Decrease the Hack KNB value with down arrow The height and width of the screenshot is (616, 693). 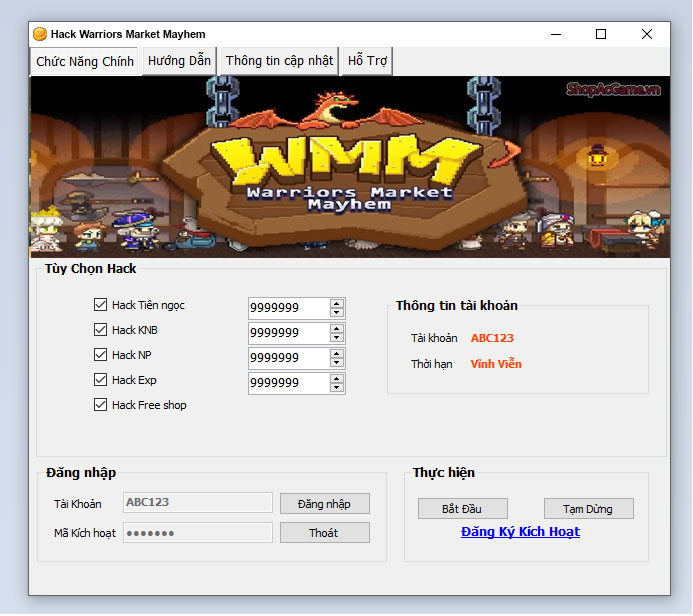click(337, 338)
